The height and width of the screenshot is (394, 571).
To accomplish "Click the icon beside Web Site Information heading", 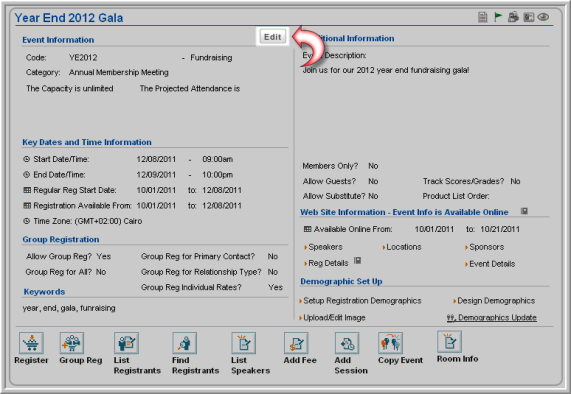I will coord(524,211).
